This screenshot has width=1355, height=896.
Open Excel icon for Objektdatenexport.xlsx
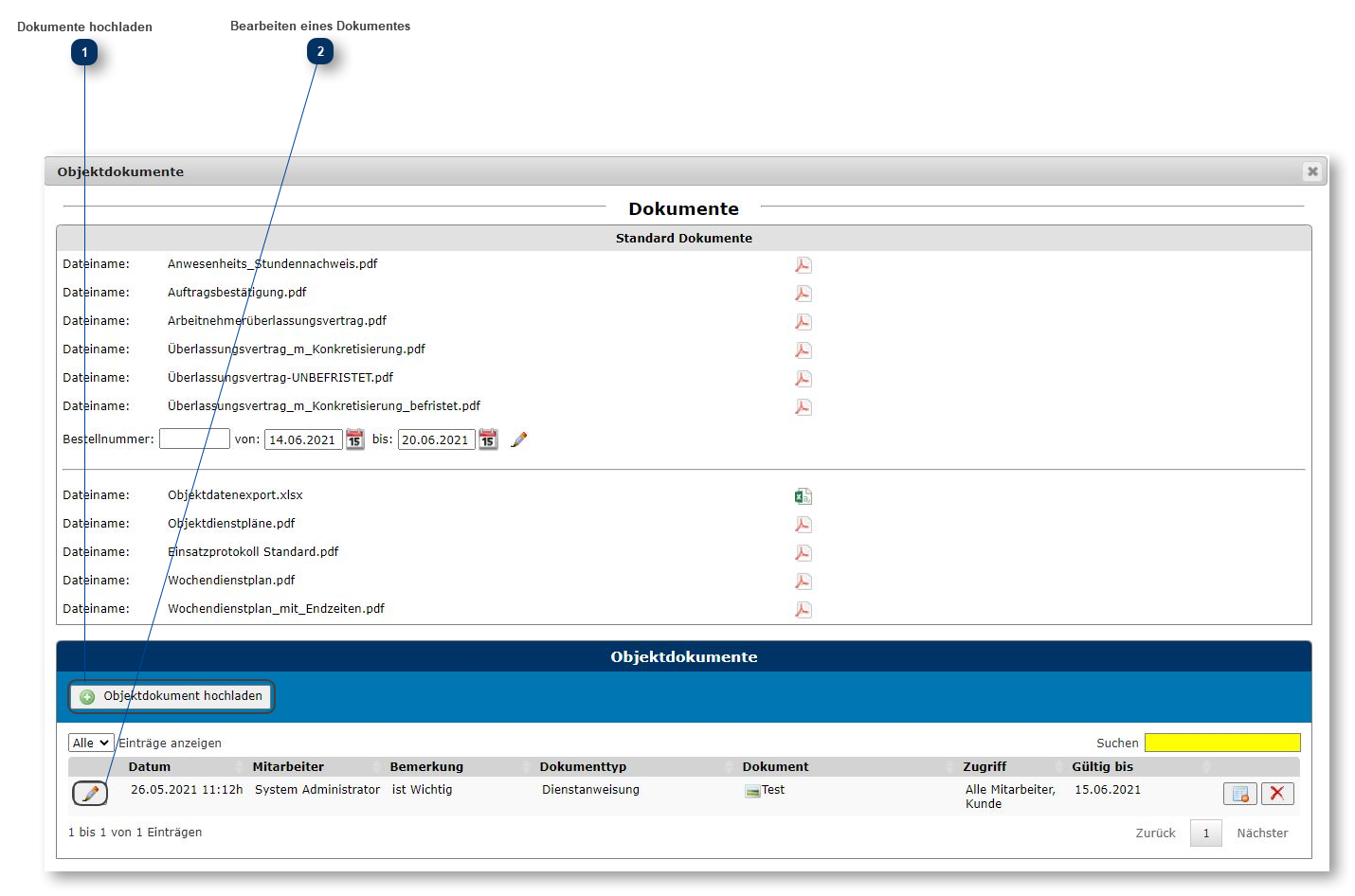pos(803,496)
